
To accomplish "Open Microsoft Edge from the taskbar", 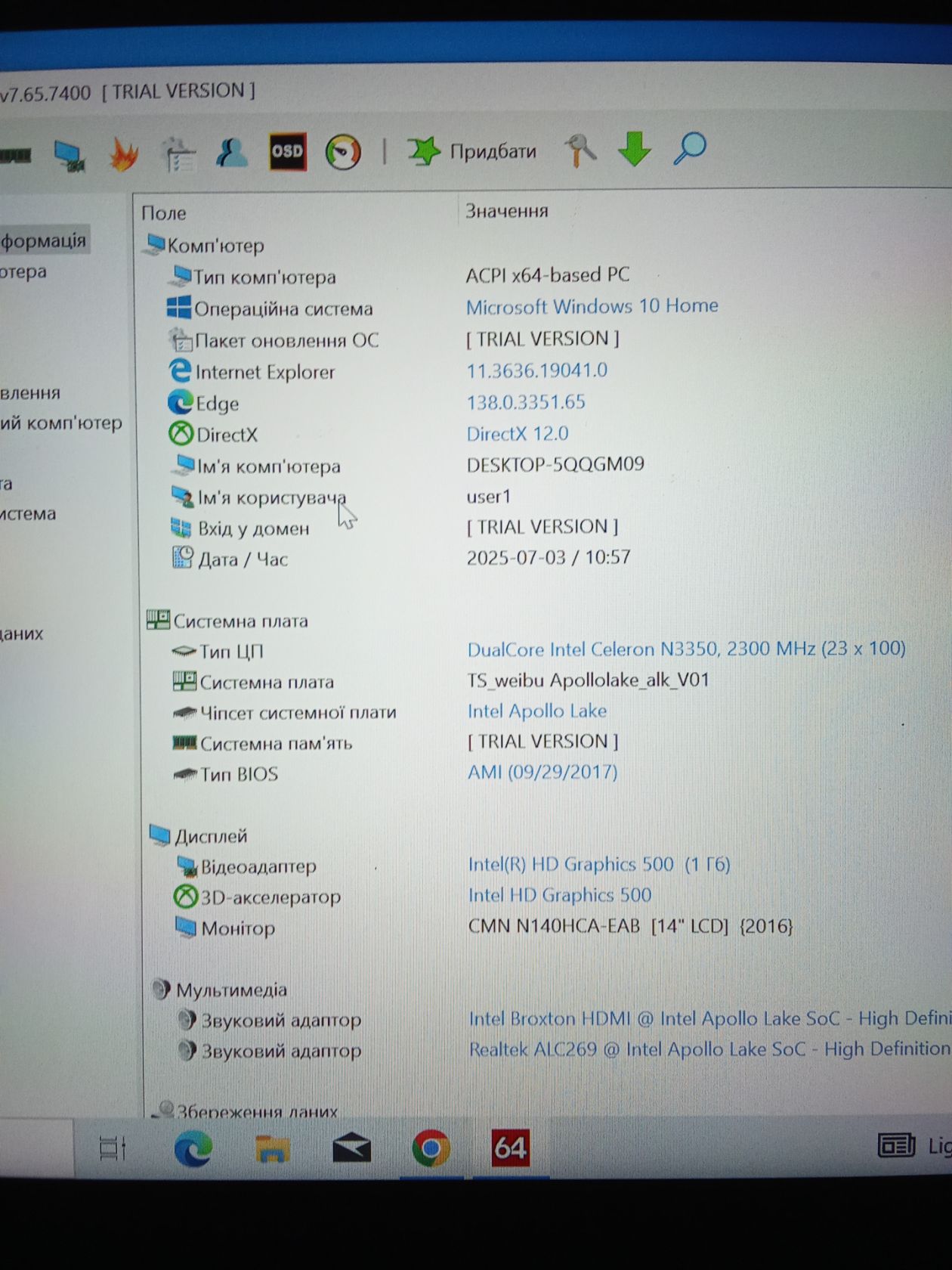I will (193, 1149).
